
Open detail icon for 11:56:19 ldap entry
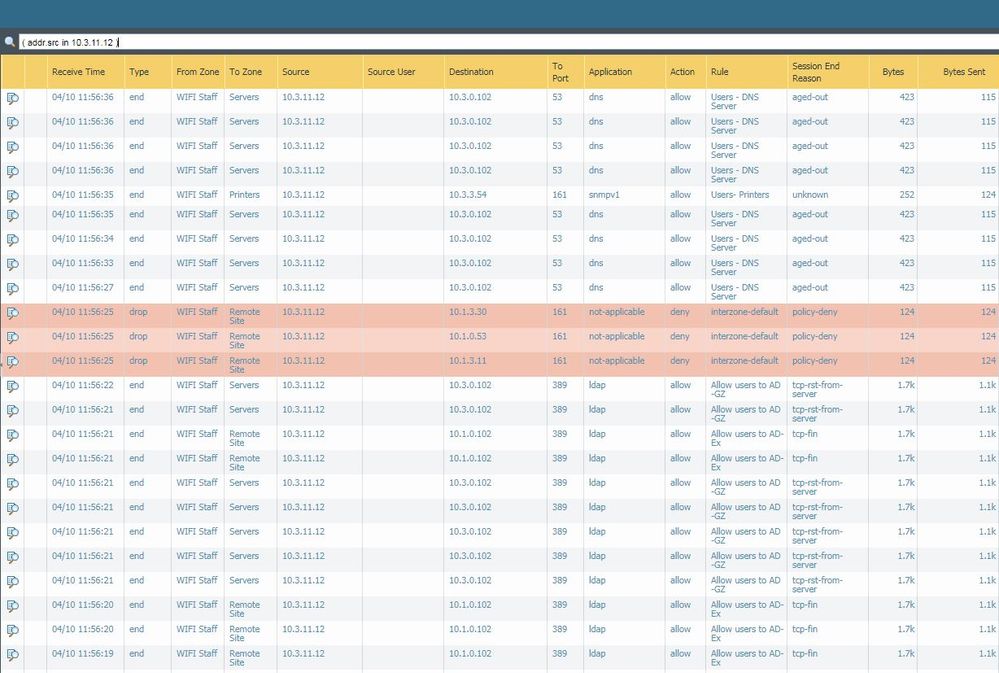tap(13, 655)
